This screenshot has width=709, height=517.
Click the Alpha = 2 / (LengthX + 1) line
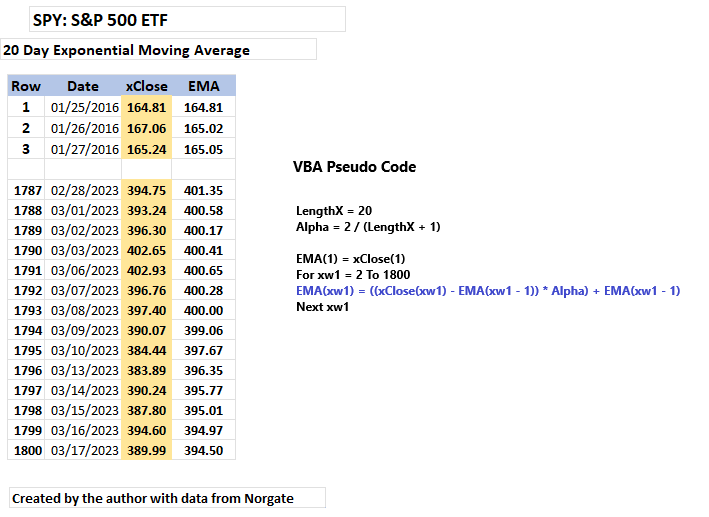click(368, 227)
